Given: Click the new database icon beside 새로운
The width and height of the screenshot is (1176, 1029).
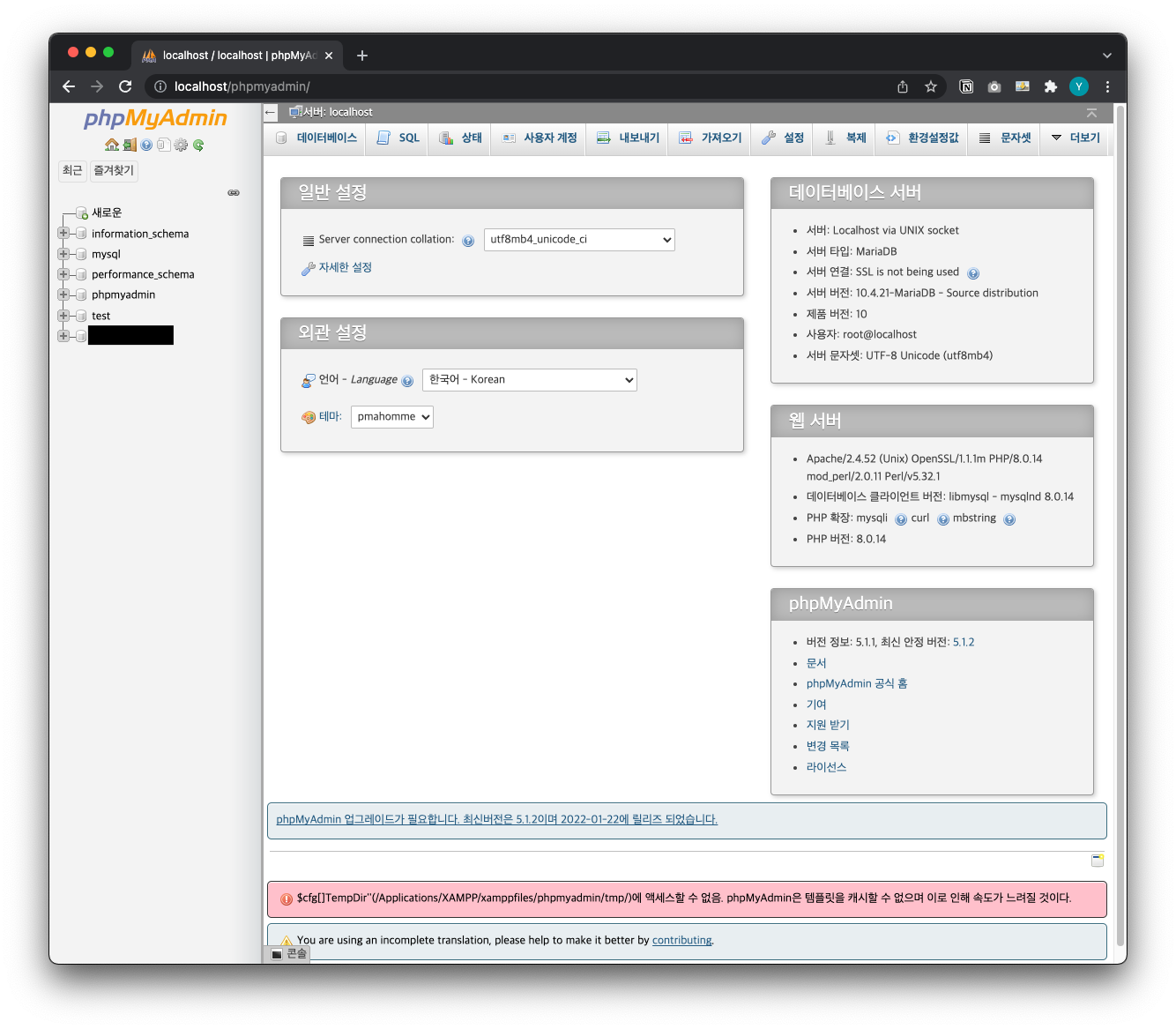Looking at the screenshot, I should [x=82, y=213].
